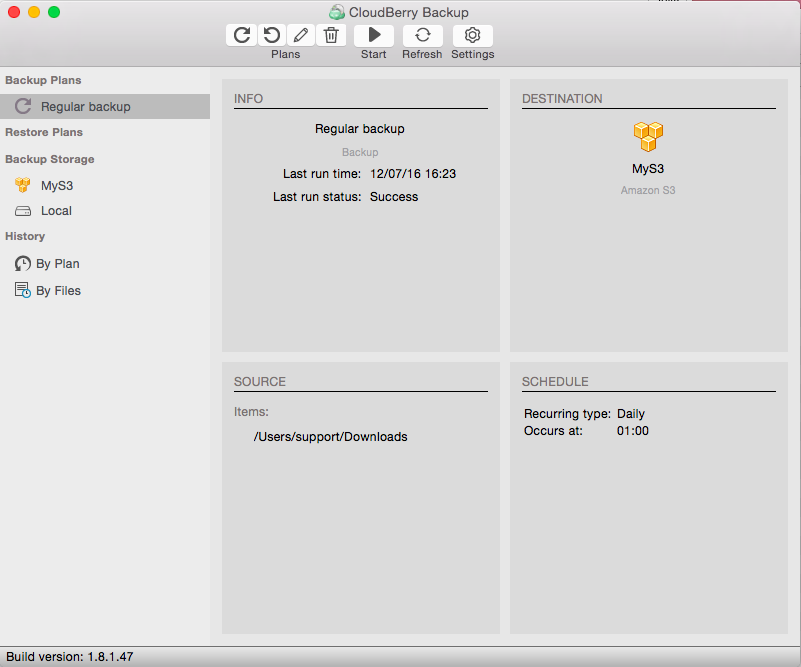Viewport: 801px width, 667px height.
Task: Click the By Files list icon
Action: click(22, 290)
